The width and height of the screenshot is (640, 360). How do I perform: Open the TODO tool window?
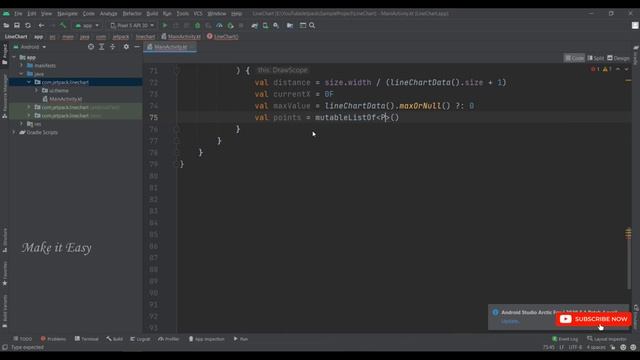22,339
